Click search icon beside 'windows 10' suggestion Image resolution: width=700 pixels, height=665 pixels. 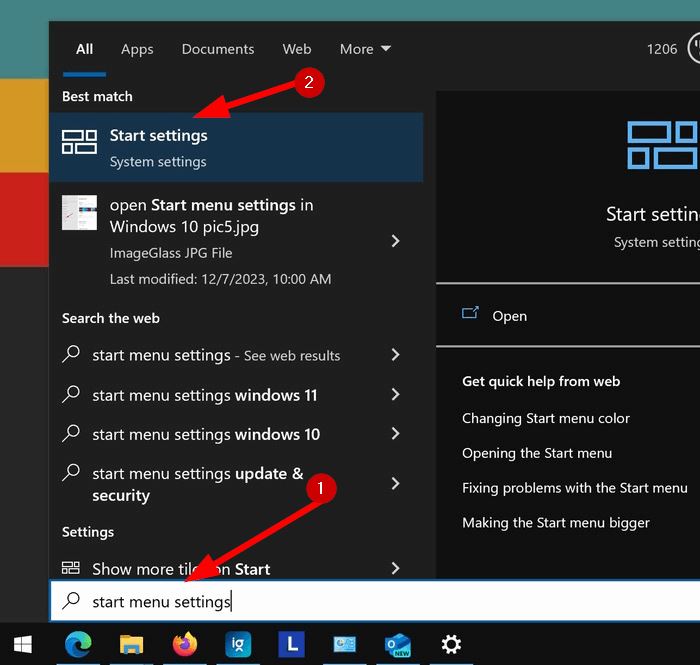tap(71, 433)
